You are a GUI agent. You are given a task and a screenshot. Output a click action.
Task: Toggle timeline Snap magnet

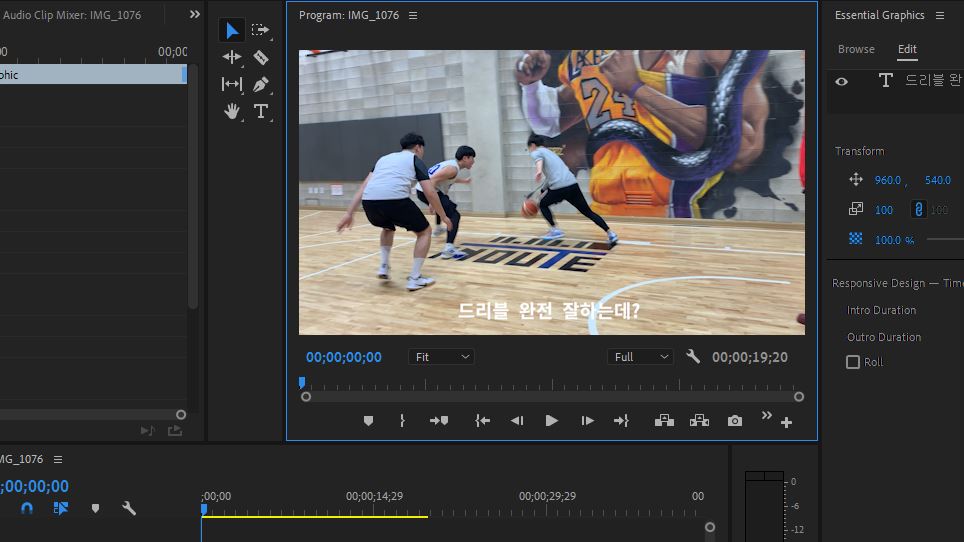[x=27, y=508]
